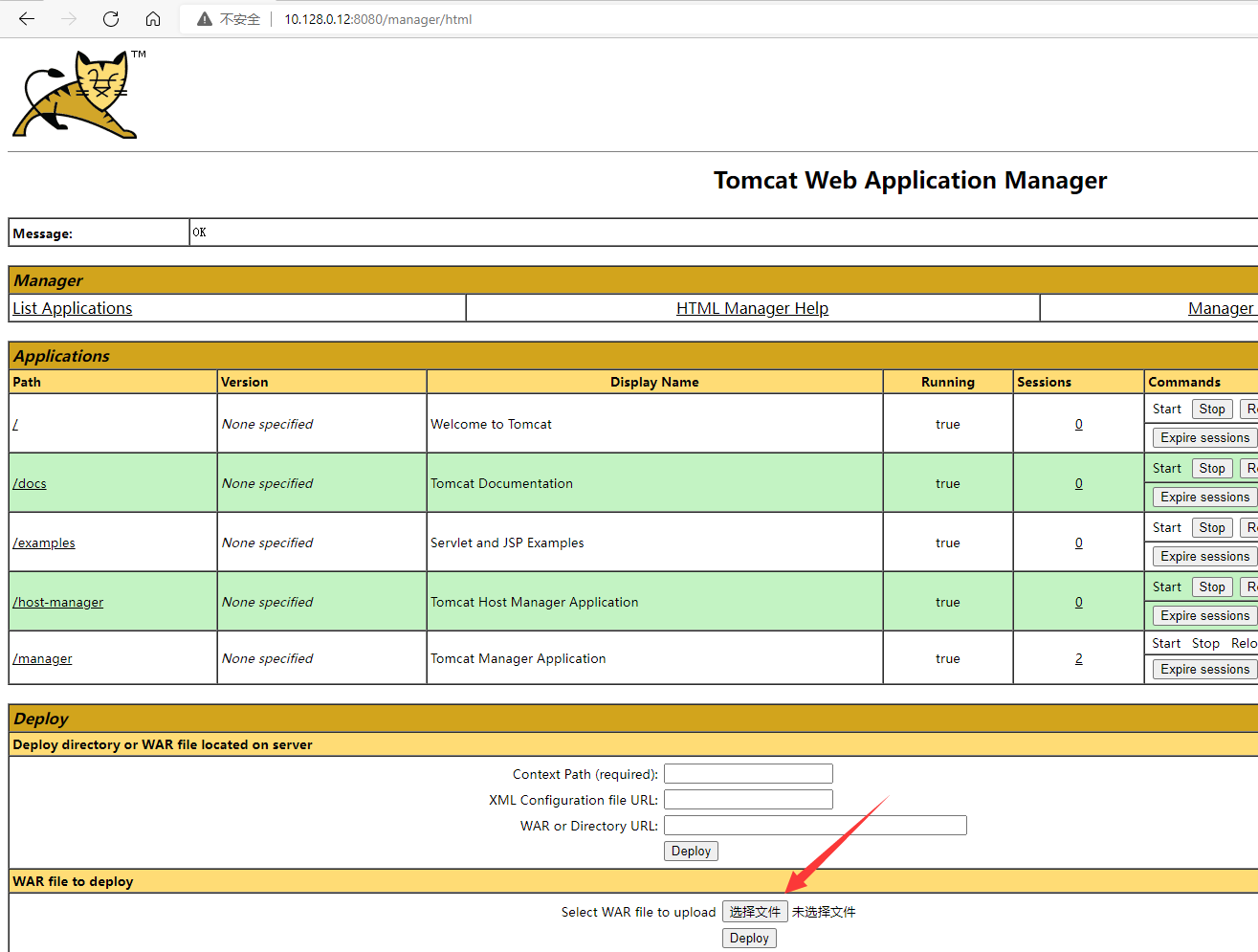Open the /docs application link
The height and width of the screenshot is (952, 1258).
[x=30, y=483]
